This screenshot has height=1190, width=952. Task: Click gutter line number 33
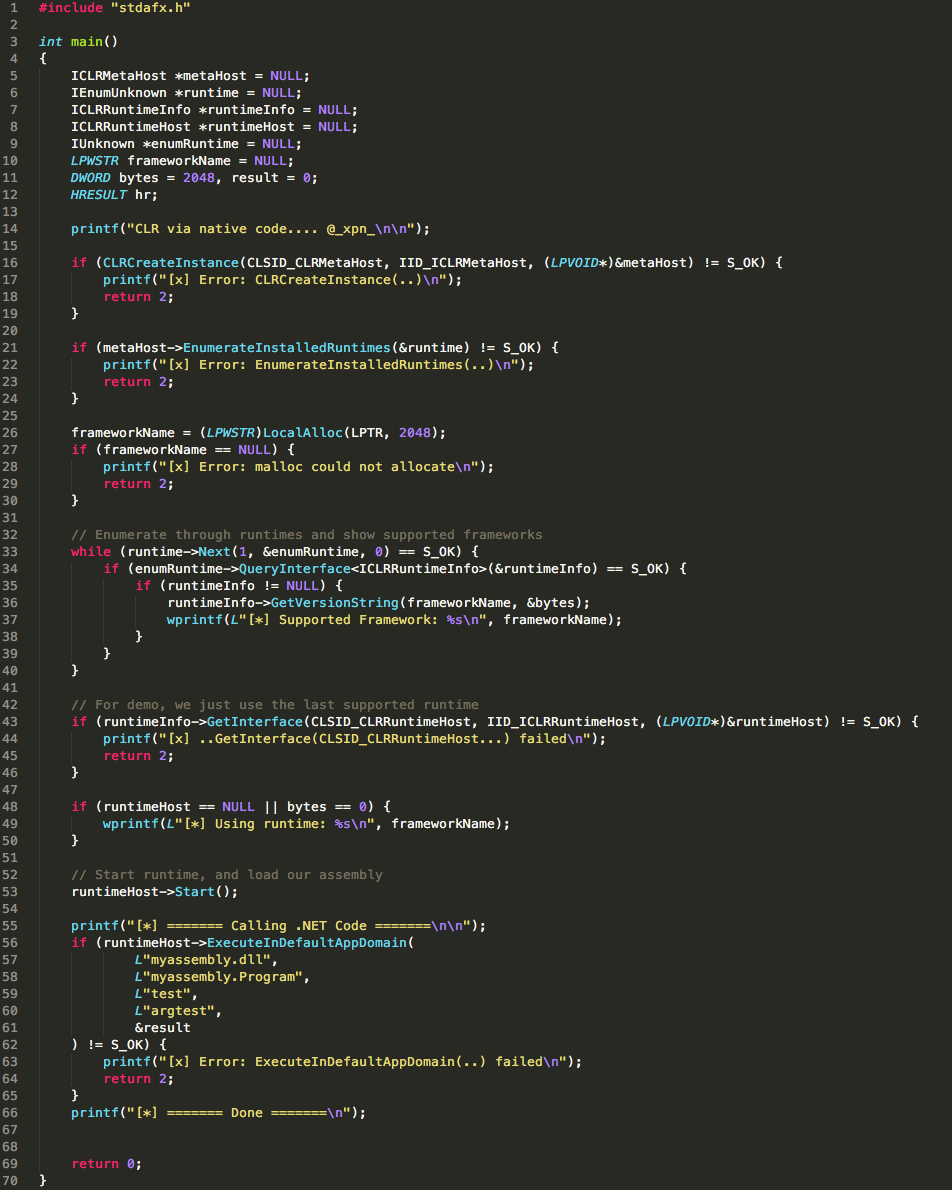(10, 552)
